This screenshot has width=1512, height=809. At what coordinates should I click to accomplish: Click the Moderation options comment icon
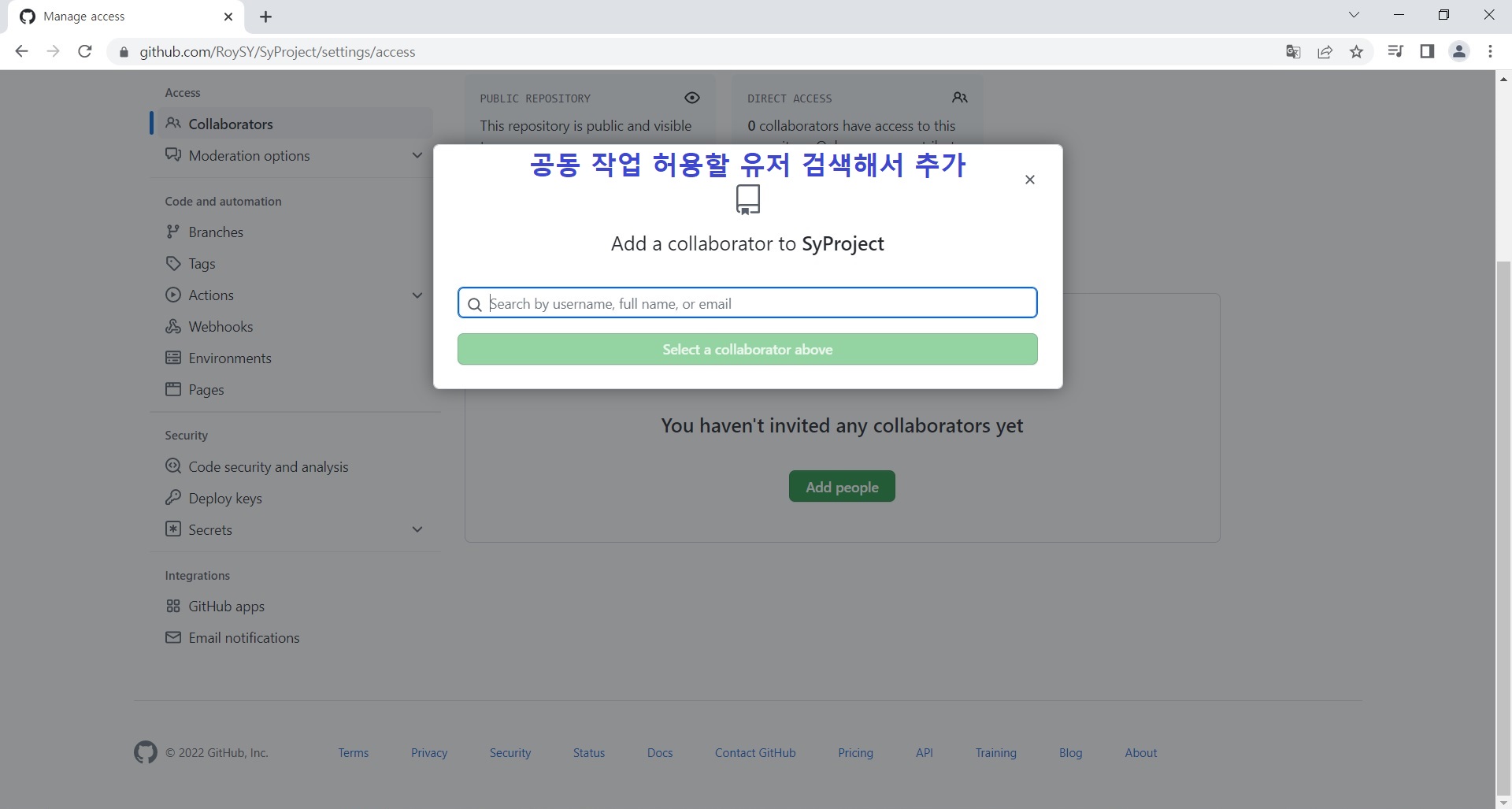coord(173,154)
